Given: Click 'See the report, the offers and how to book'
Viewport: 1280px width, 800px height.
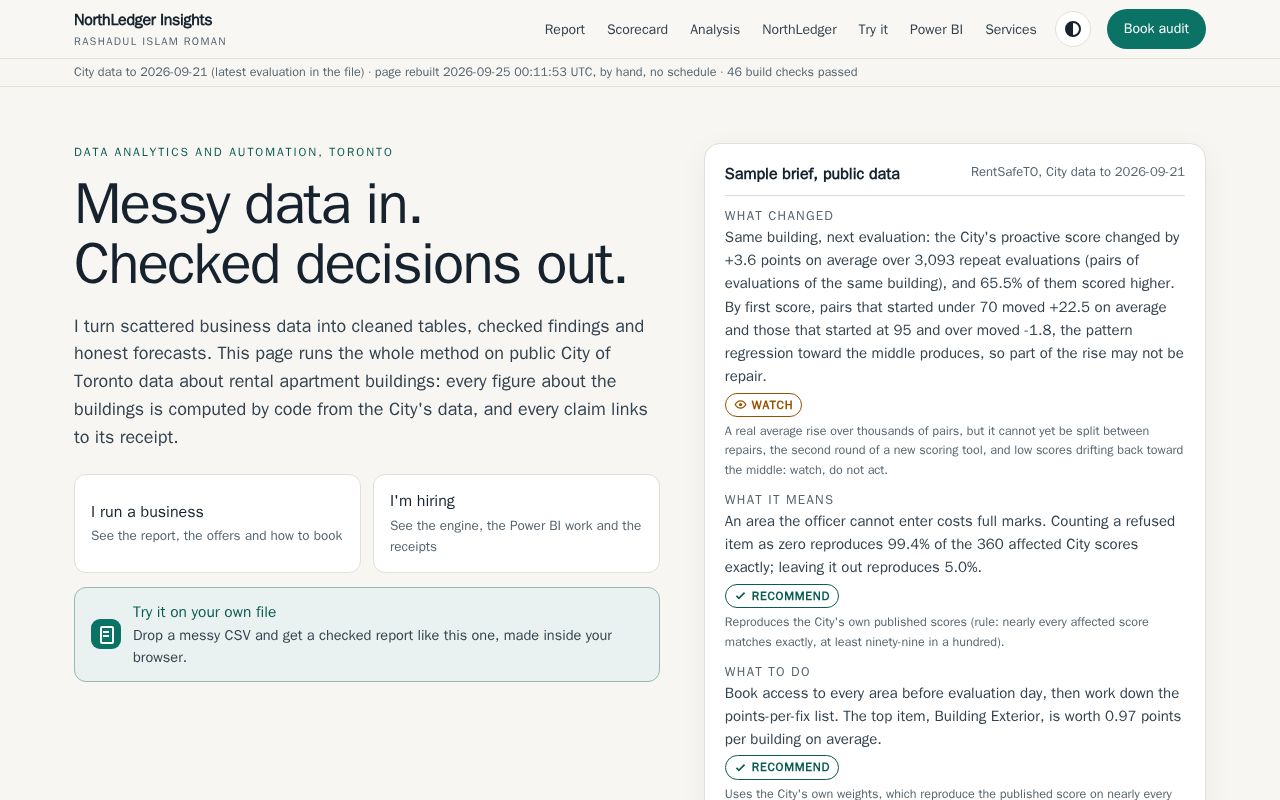Looking at the screenshot, I should (217, 536).
